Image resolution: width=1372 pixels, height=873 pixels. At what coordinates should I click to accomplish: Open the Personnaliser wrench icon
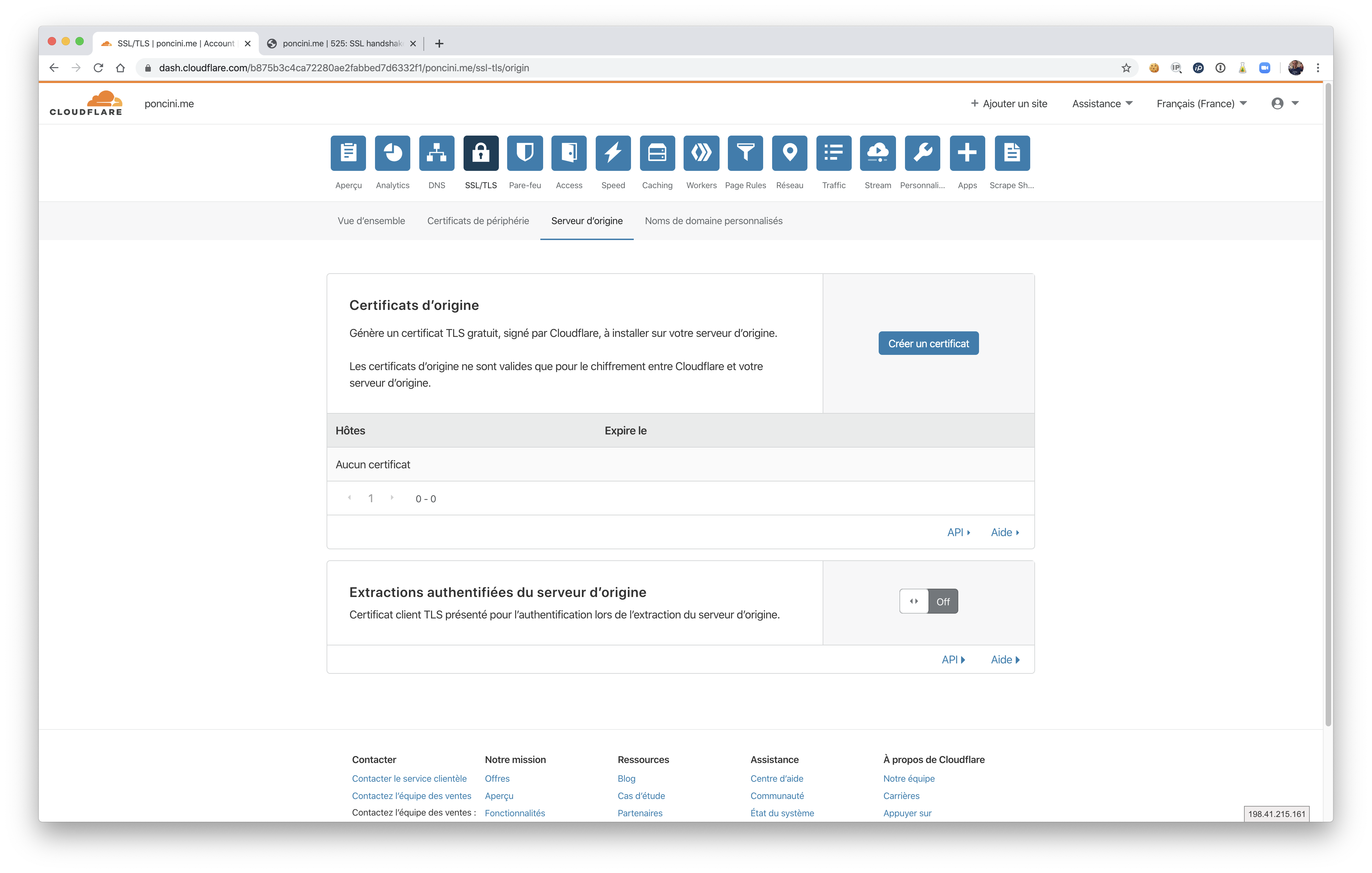(923, 153)
